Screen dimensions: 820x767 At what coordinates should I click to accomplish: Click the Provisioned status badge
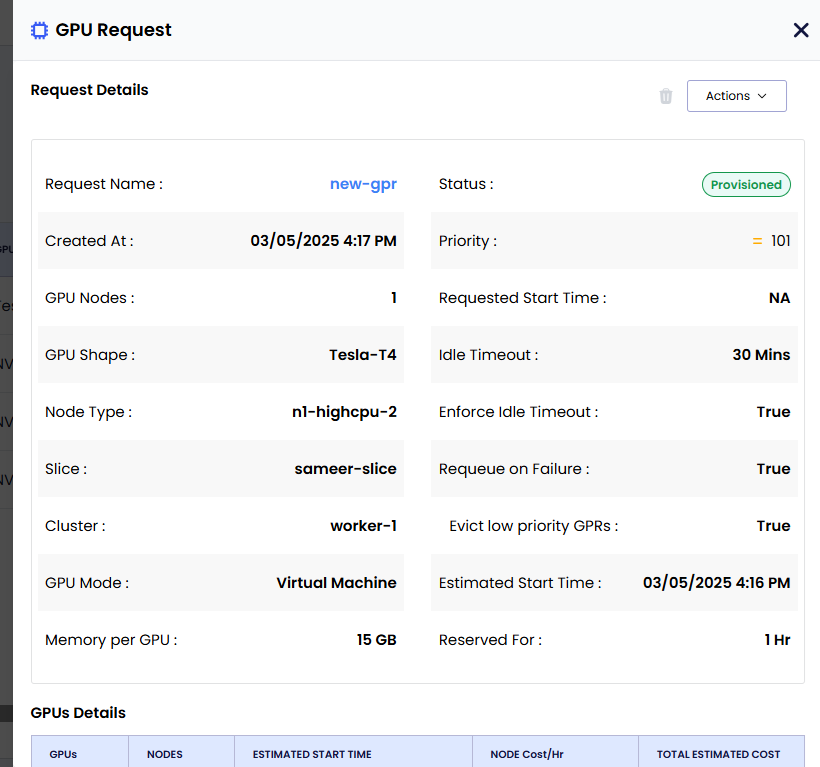click(x=746, y=185)
